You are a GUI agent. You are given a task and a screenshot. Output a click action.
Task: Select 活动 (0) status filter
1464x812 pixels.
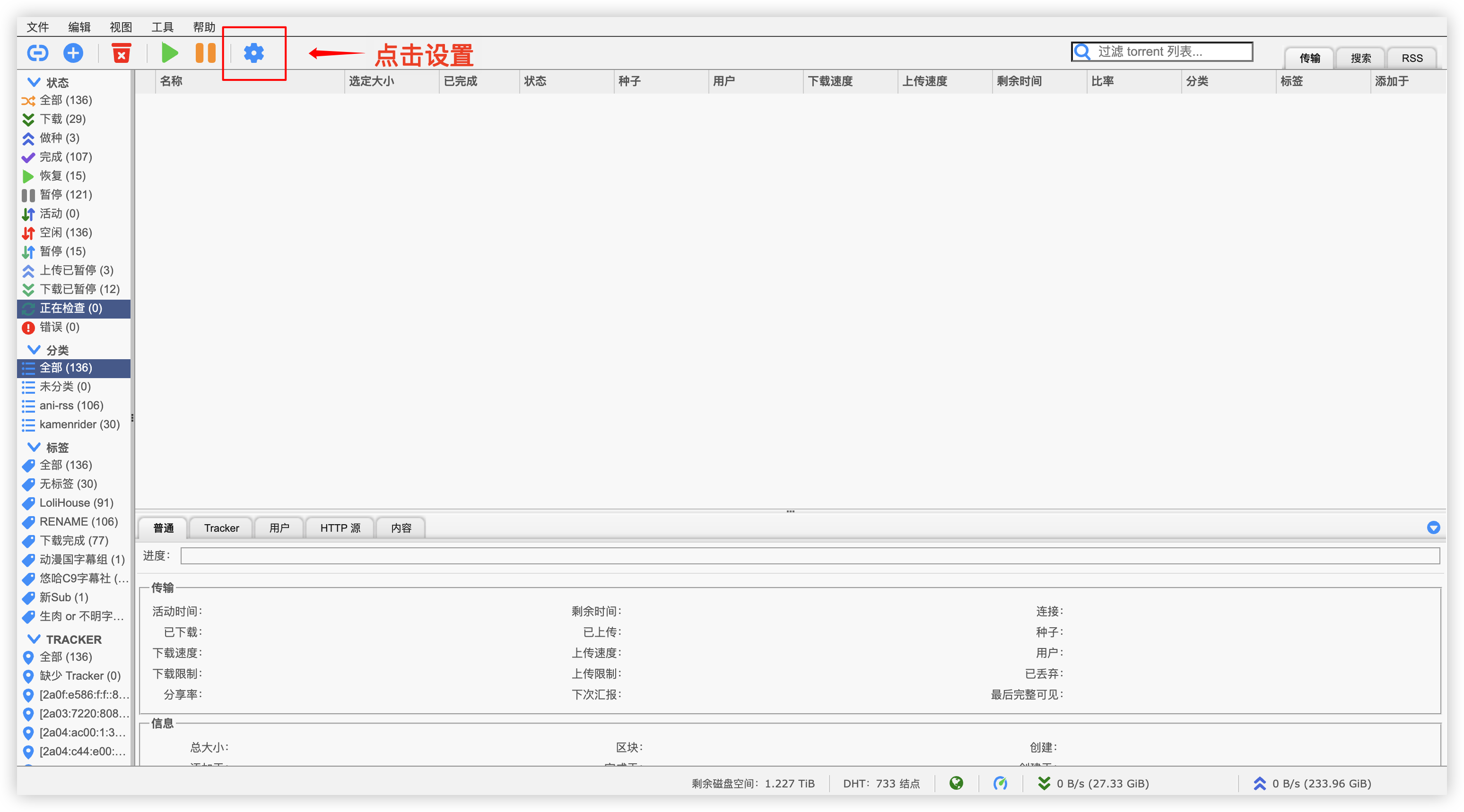point(74,214)
